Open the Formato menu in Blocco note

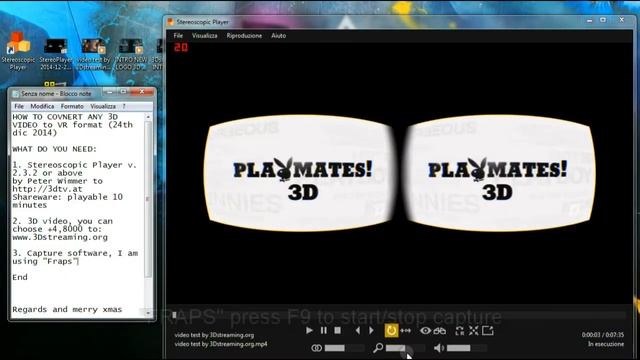72,106
